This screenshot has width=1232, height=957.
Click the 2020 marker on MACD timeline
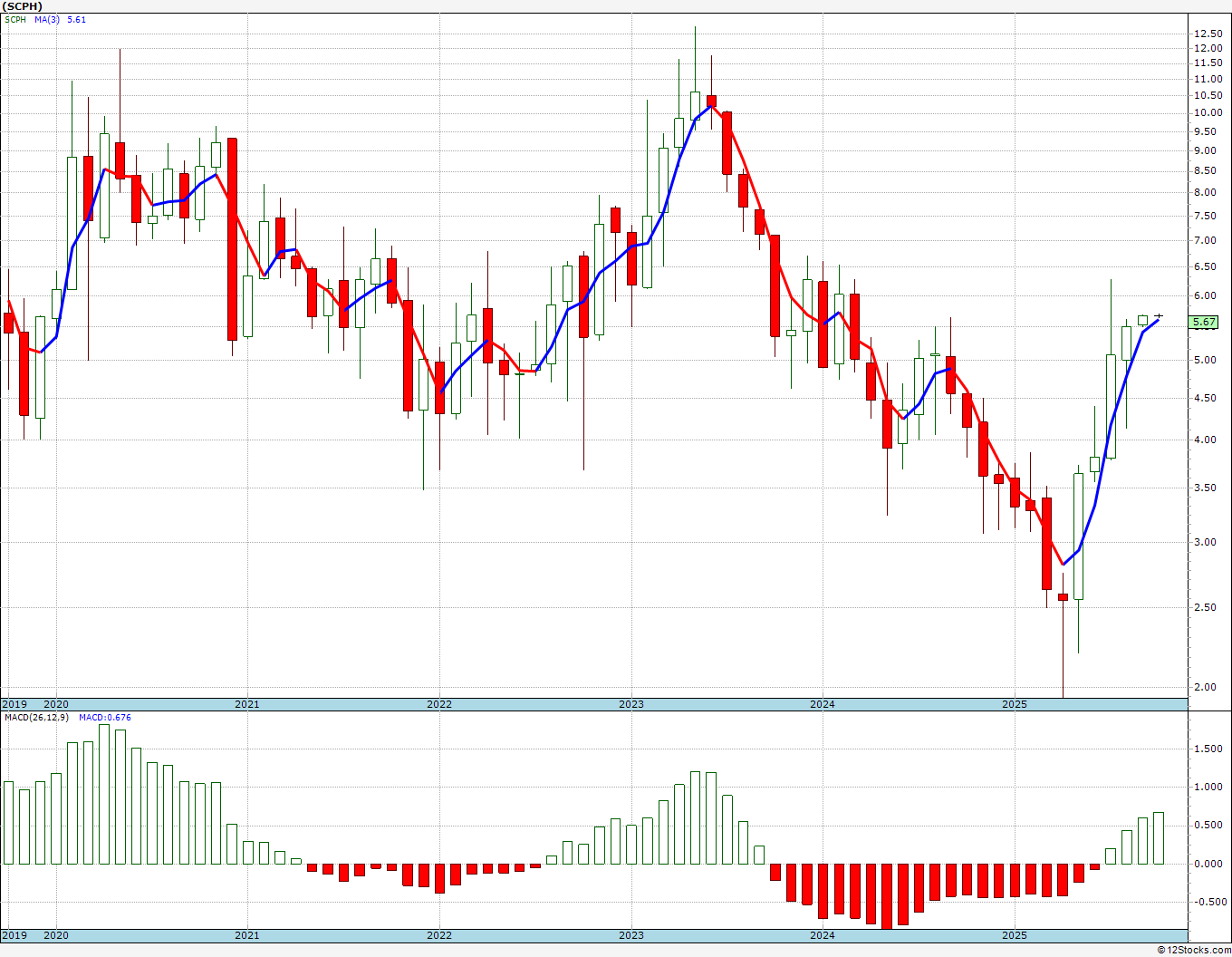[56, 935]
